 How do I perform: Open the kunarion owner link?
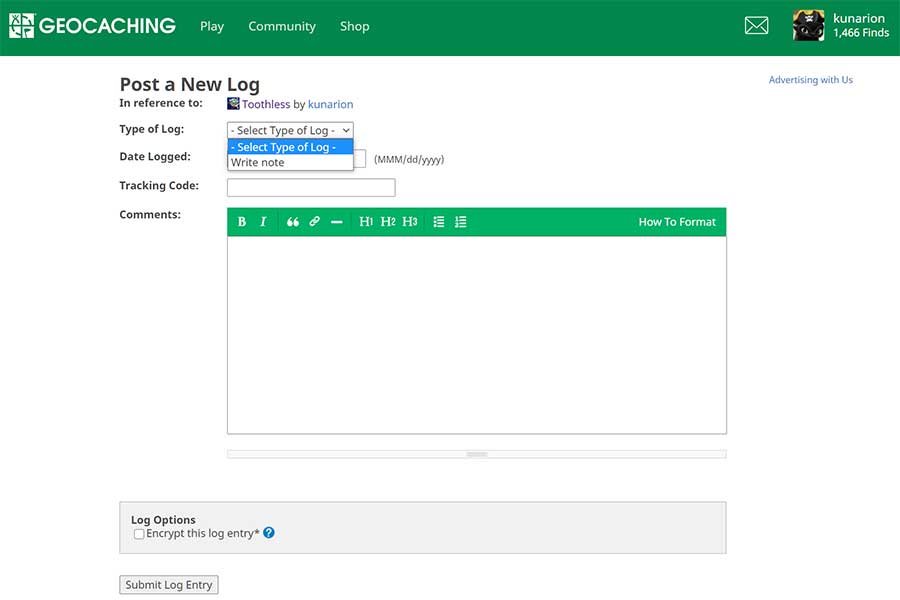[331, 104]
